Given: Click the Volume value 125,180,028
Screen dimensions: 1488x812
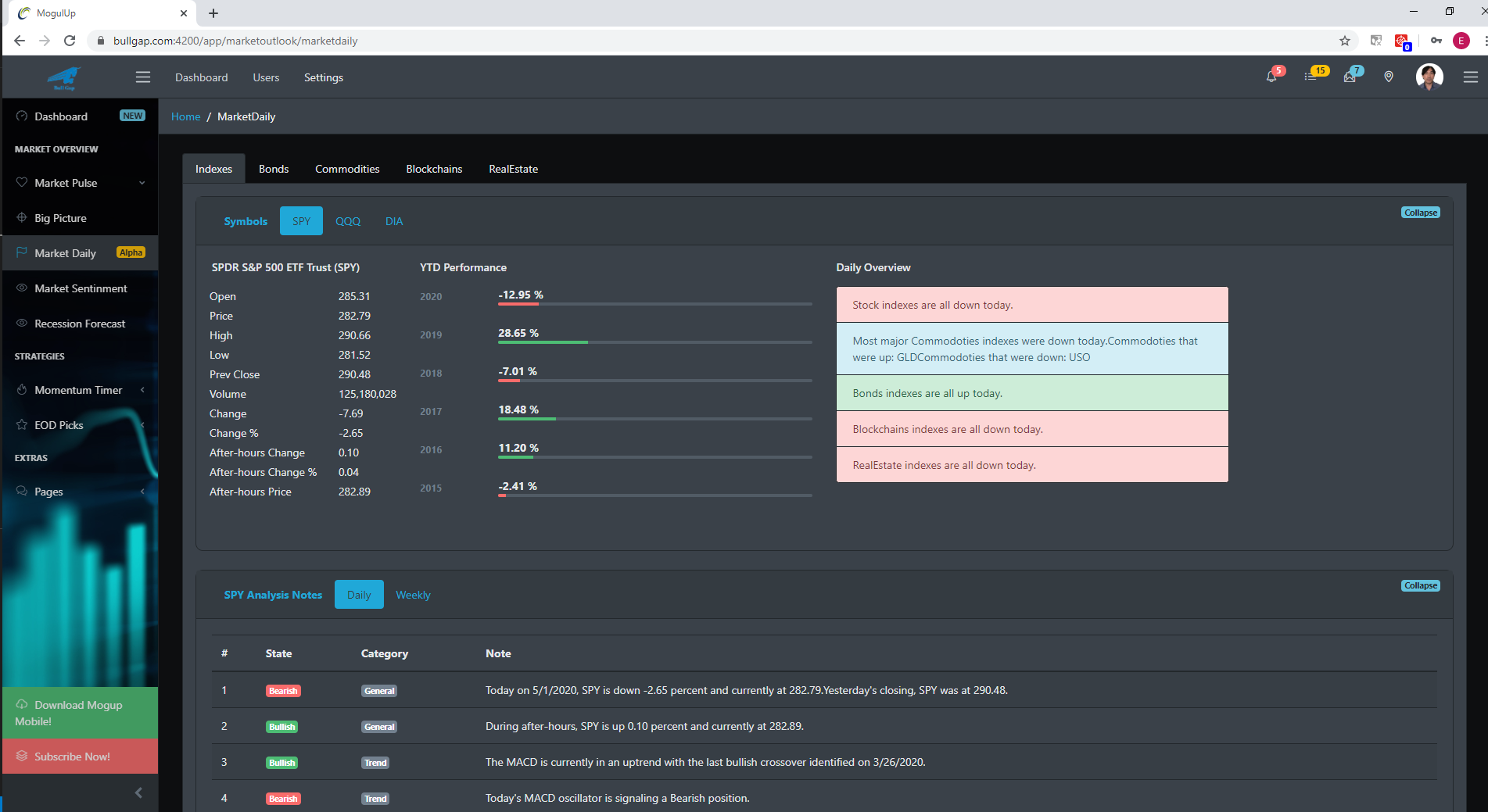Looking at the screenshot, I should [x=368, y=394].
